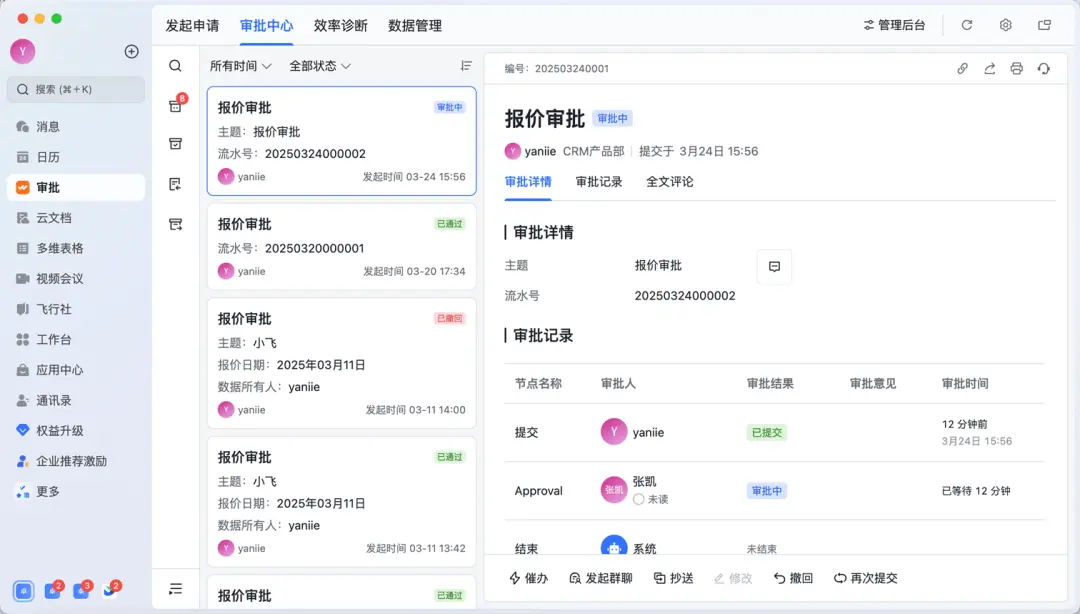This screenshot has height=614, width=1080.
Task: Click the 发起群聊 button
Action: click(x=601, y=578)
